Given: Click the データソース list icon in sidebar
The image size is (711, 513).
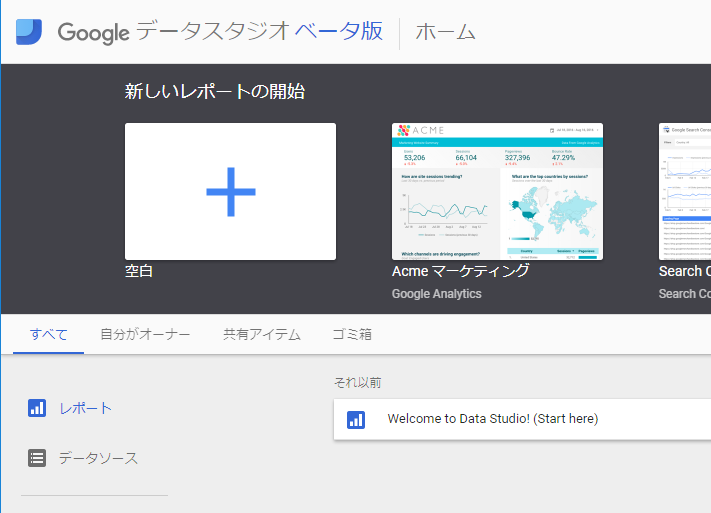Looking at the screenshot, I should (x=37, y=458).
